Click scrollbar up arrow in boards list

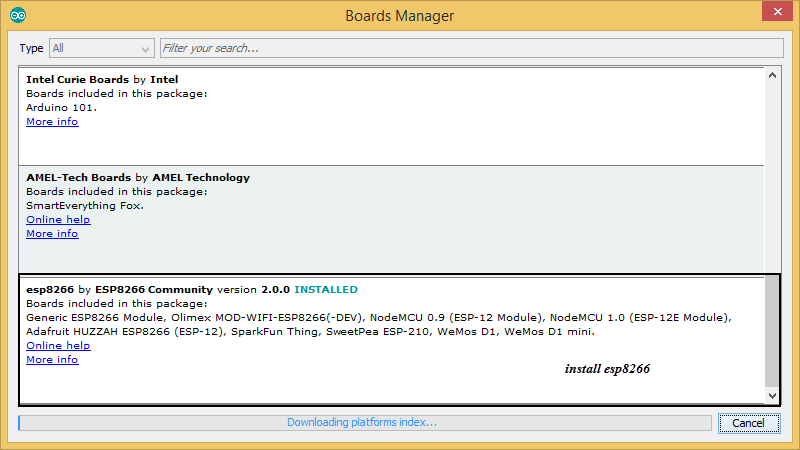click(x=772, y=76)
